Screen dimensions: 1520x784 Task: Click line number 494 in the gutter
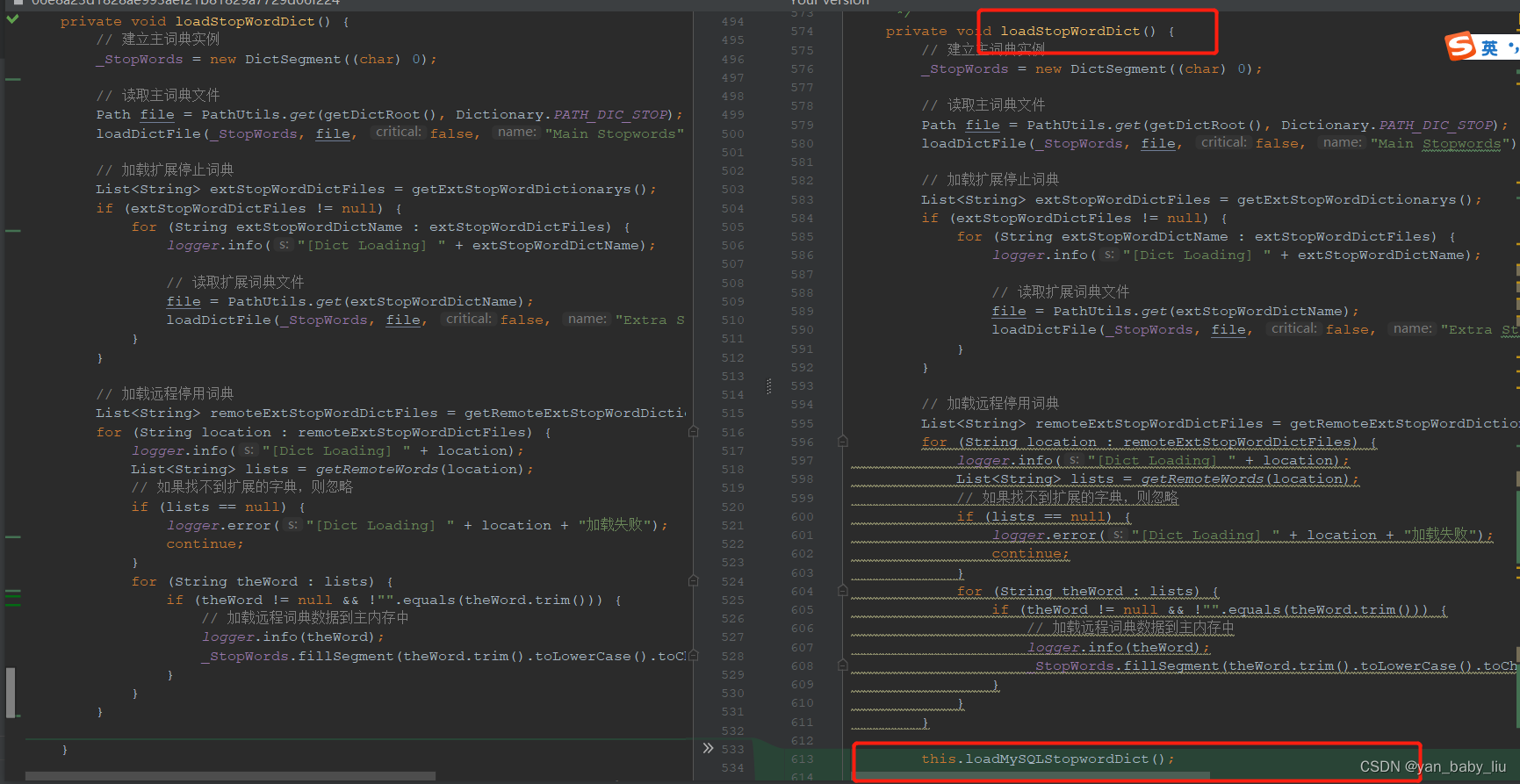pos(732,21)
